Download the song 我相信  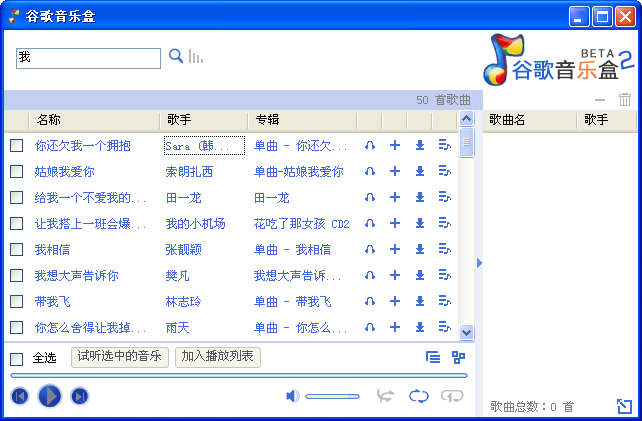tap(420, 249)
